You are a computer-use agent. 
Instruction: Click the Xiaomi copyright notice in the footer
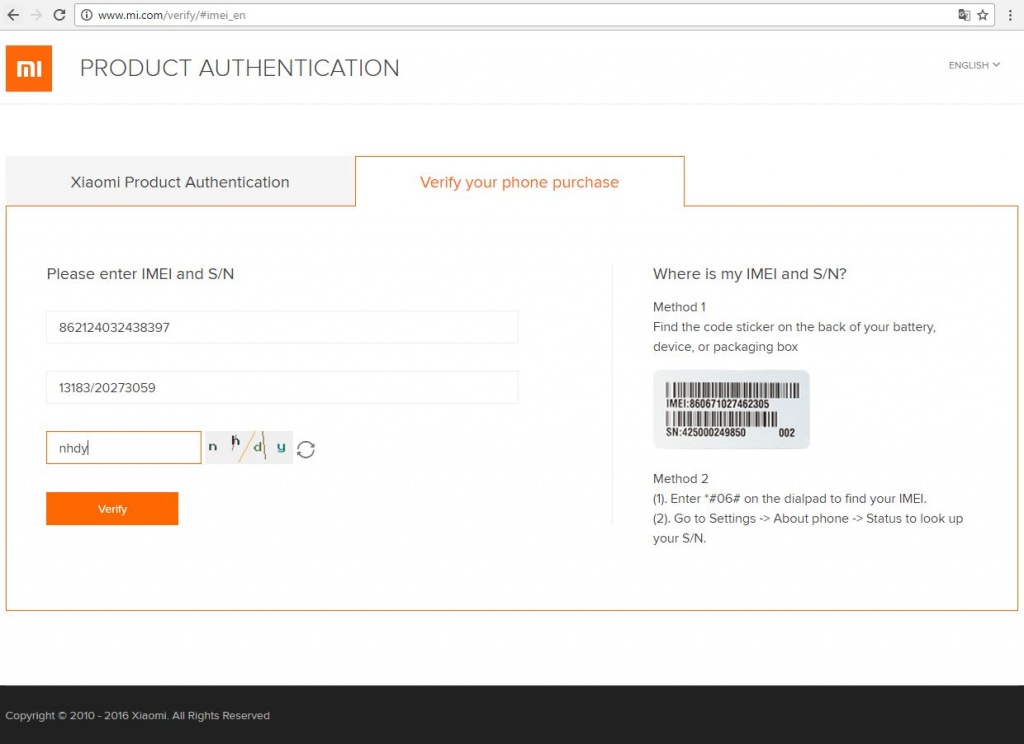[138, 715]
